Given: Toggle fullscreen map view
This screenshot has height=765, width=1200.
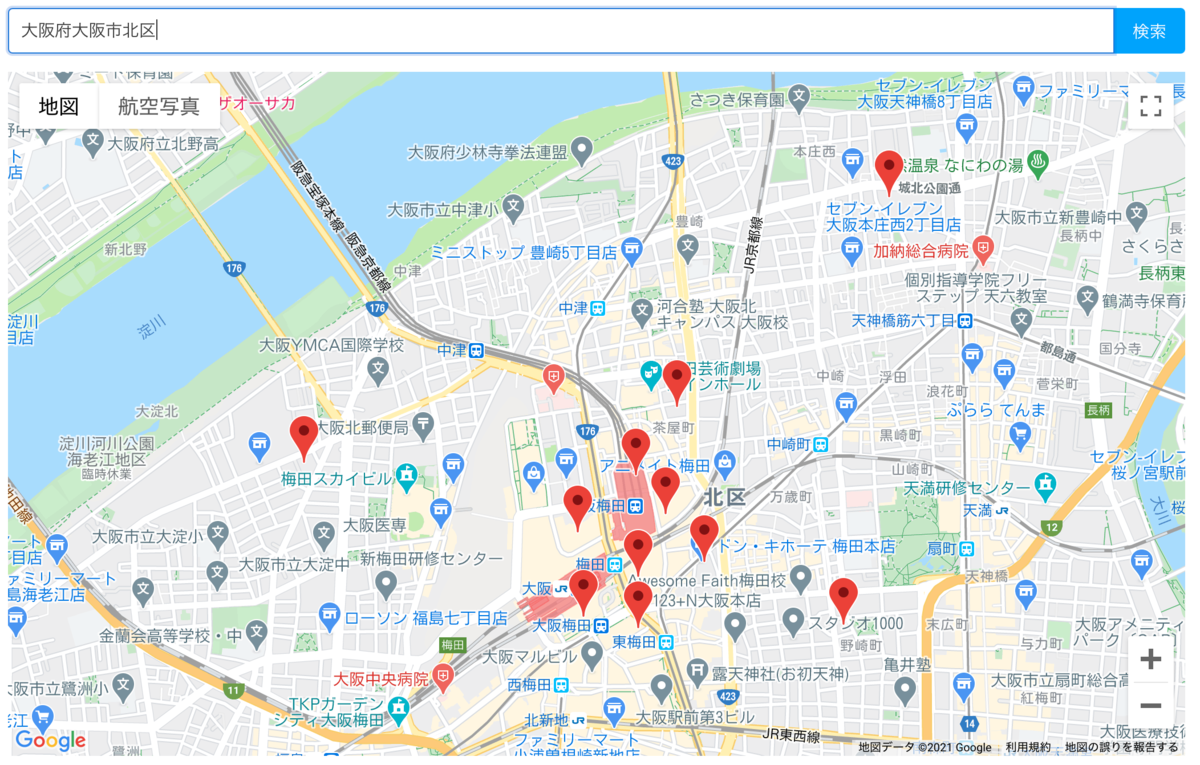Looking at the screenshot, I should coord(1151,106).
